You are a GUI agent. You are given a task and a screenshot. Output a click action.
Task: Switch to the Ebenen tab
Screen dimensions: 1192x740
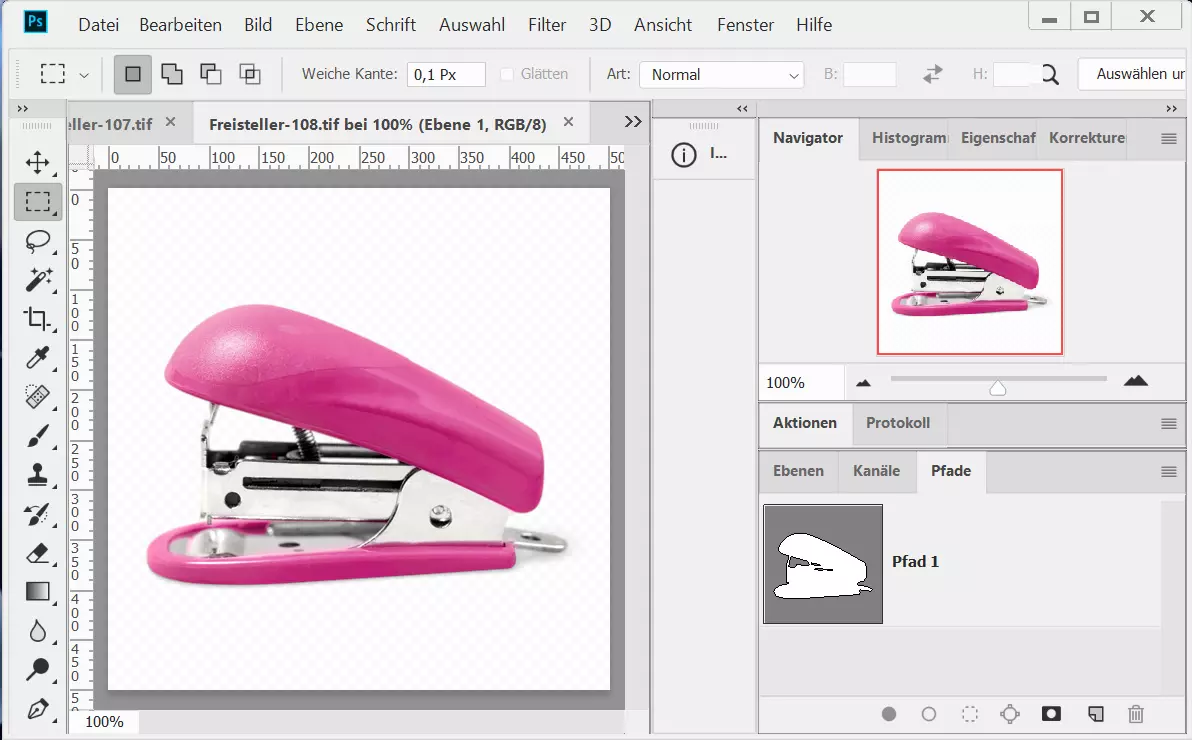pyautogui.click(x=798, y=471)
